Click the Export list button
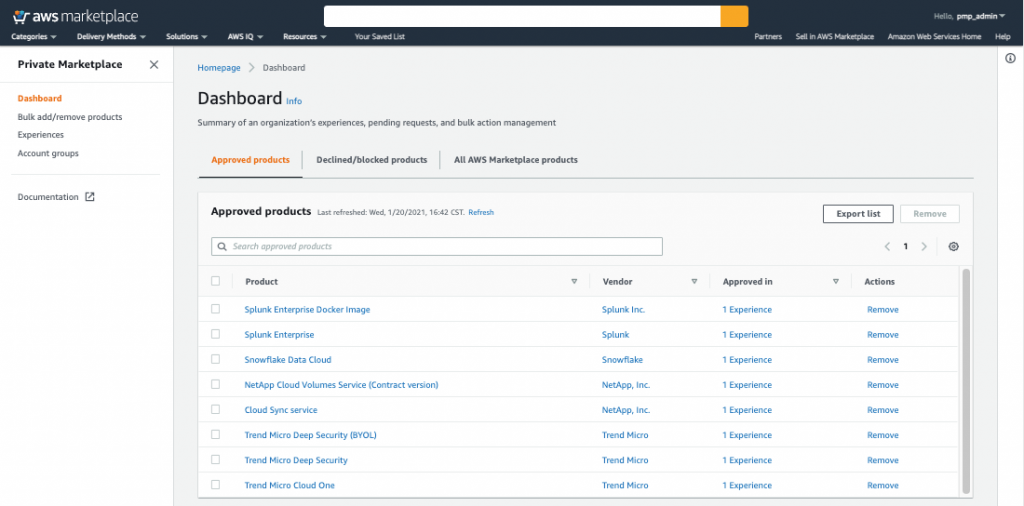Image resolution: width=1024 pixels, height=506 pixels. tap(858, 213)
